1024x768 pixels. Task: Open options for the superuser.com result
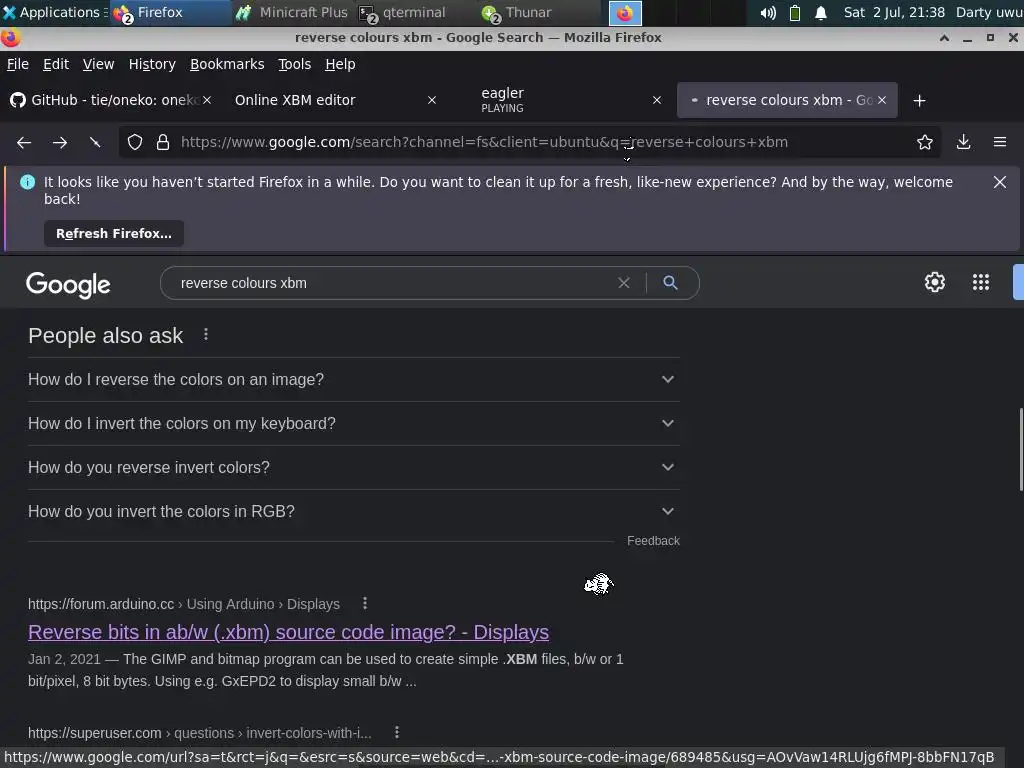click(397, 733)
